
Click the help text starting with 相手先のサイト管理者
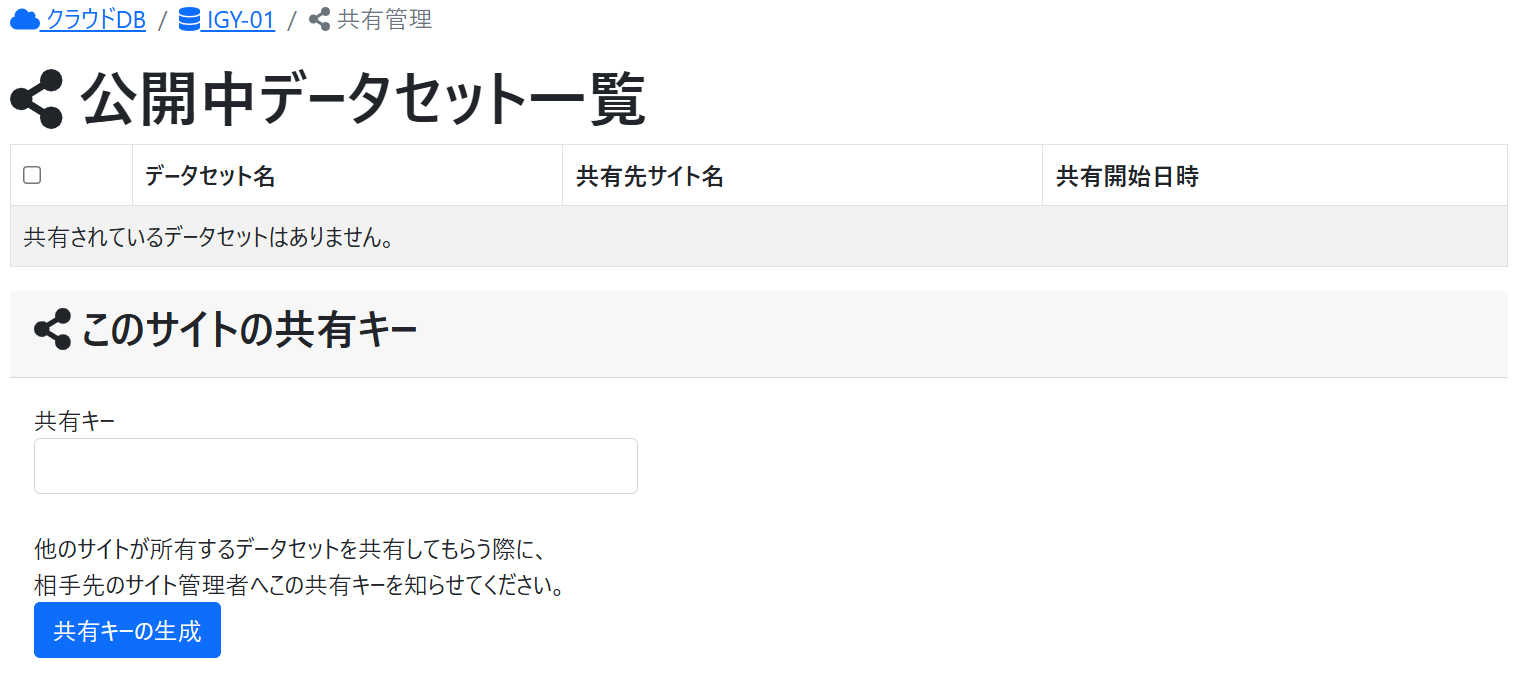point(299,585)
